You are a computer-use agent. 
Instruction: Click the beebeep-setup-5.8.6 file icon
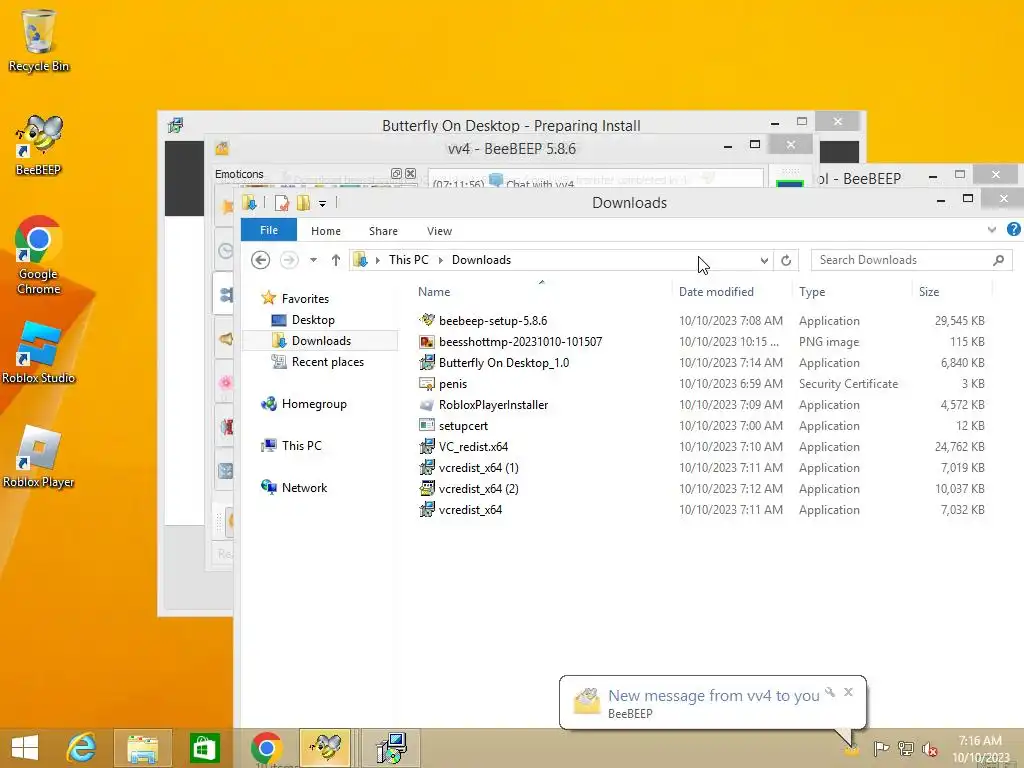(x=426, y=320)
